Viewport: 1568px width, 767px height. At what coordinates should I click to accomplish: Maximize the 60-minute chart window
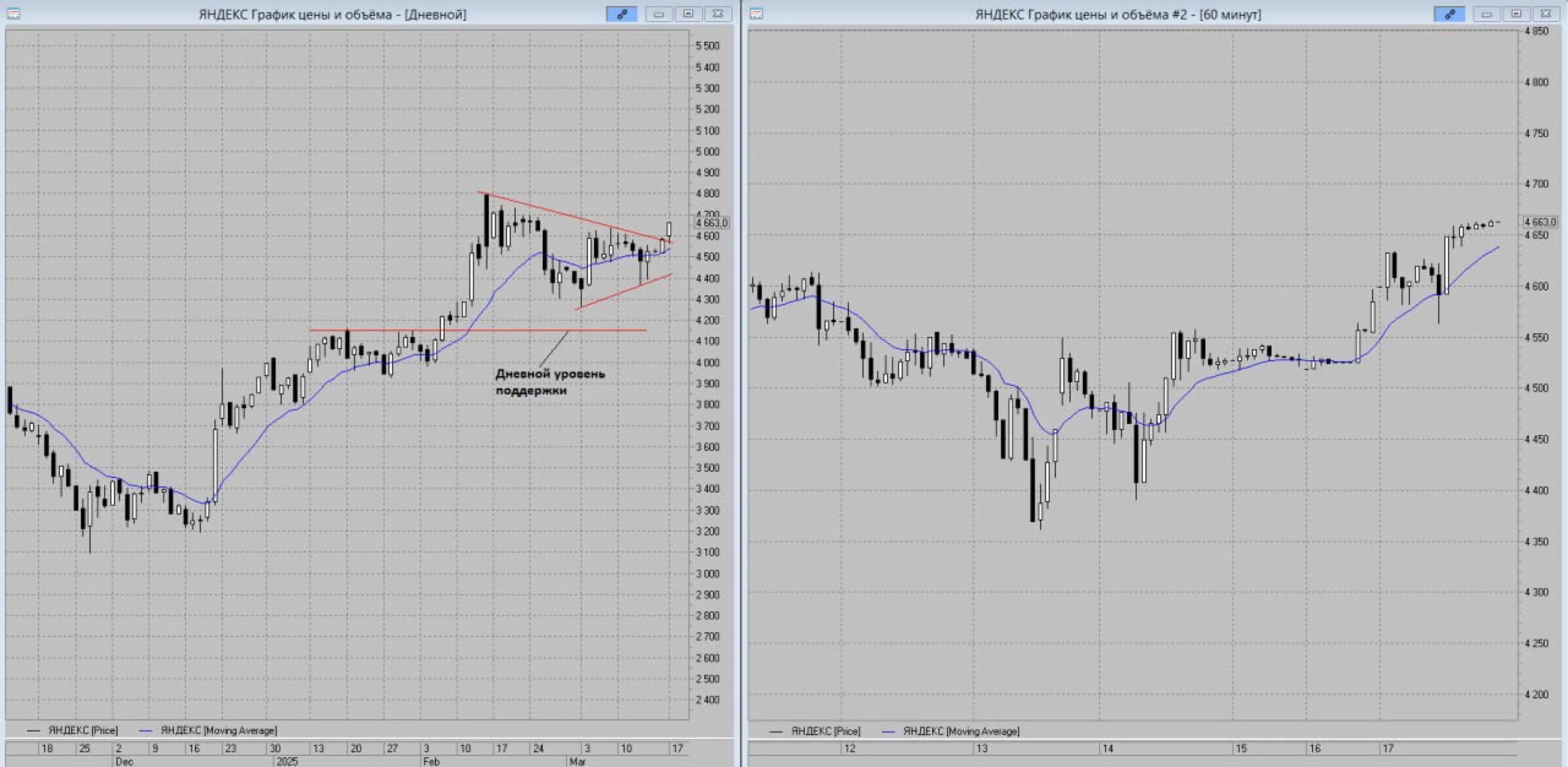pos(1516,14)
